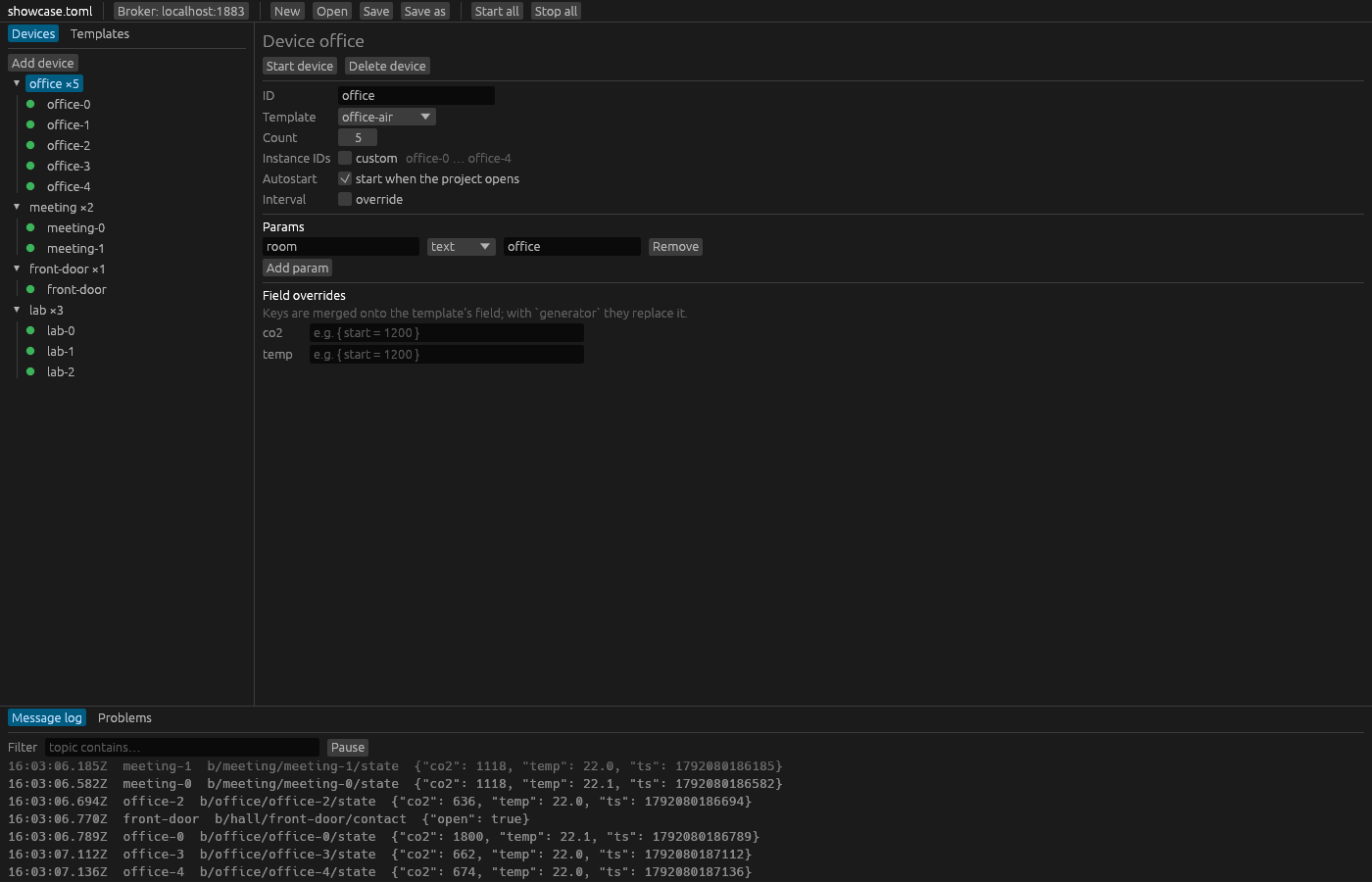This screenshot has width=1372, height=882.
Task: Click Save as in toolbar
Action: (425, 11)
